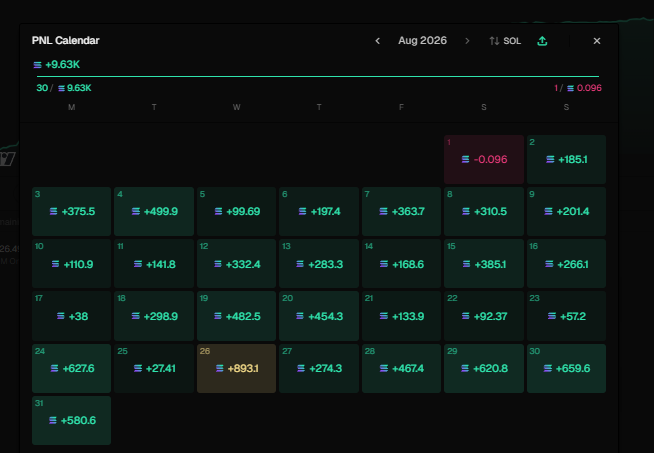Image resolution: width=654 pixels, height=453 pixels.
Task: Select day 10 cell showing +110.9
Action: (x=71, y=264)
